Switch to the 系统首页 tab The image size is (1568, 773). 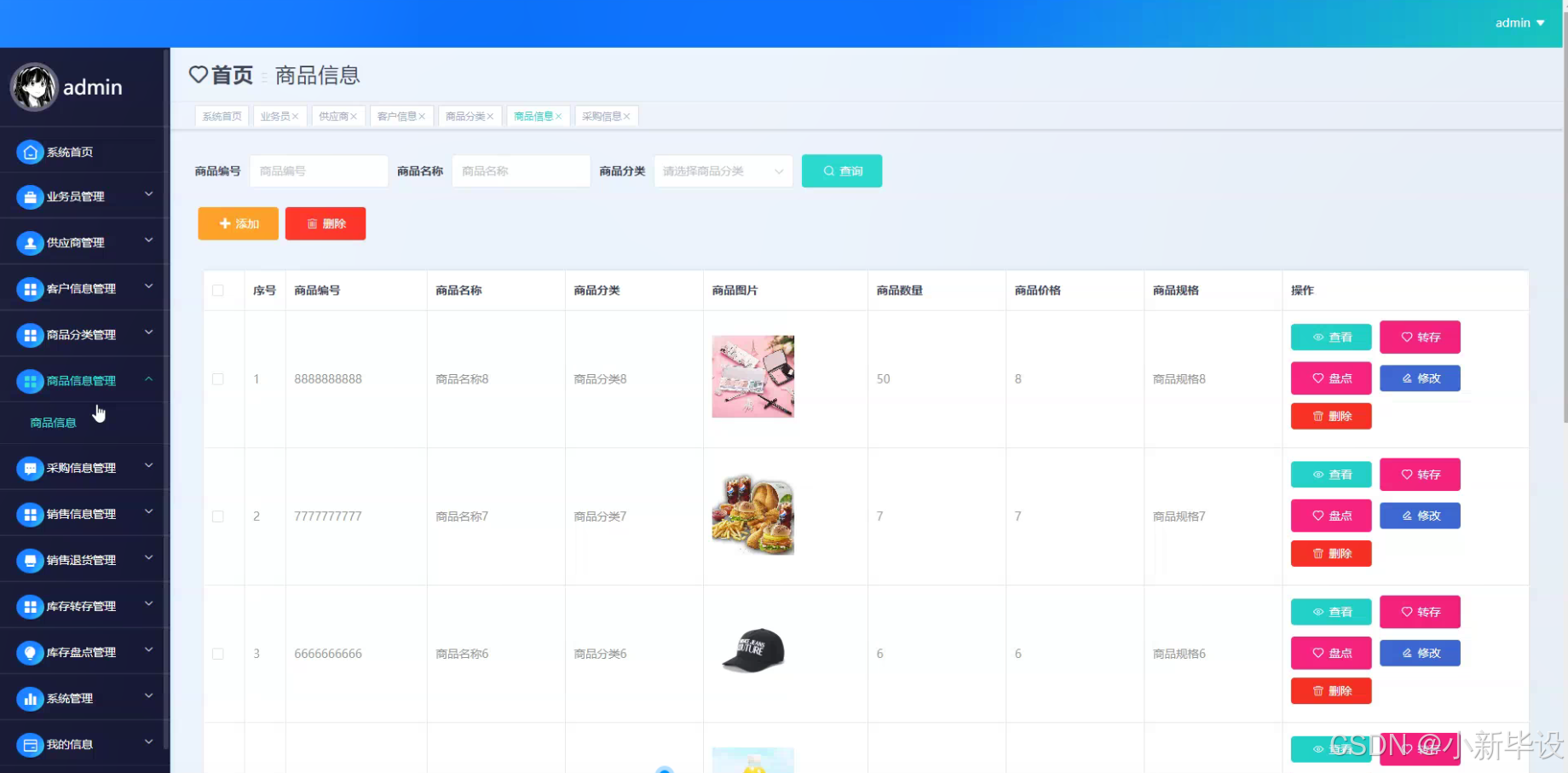[222, 117]
